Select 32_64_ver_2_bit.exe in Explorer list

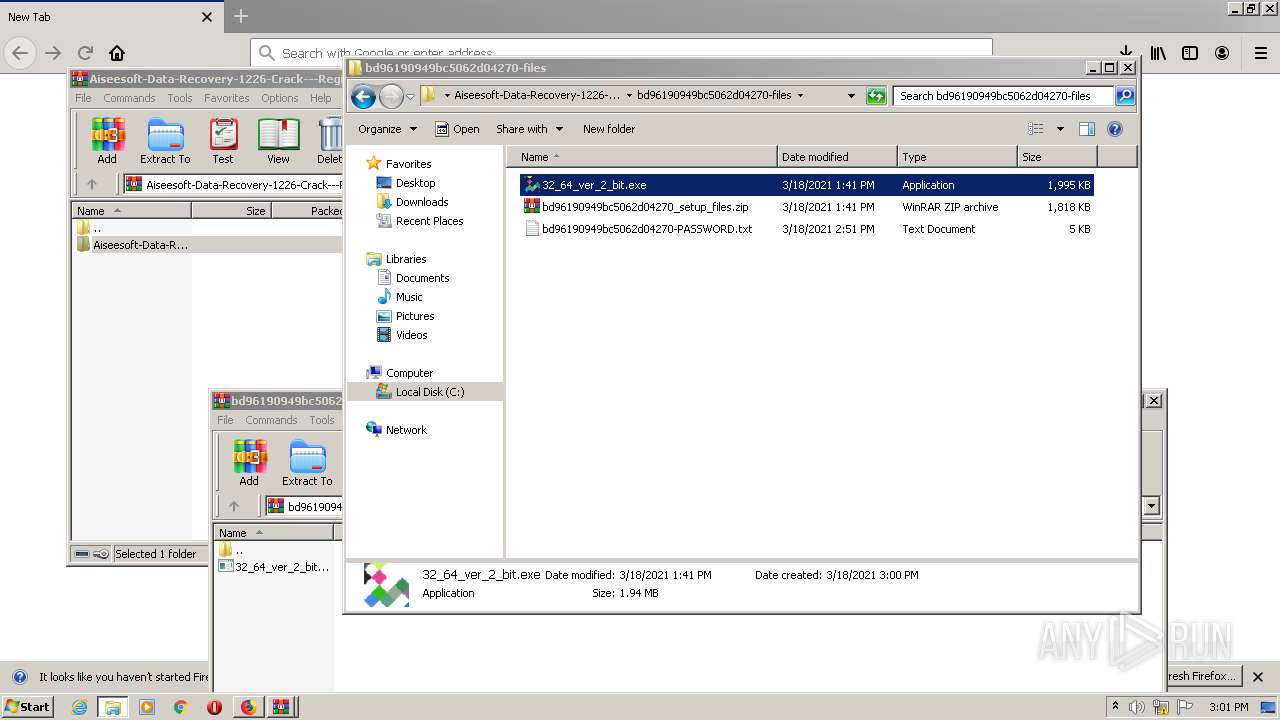(x=806, y=185)
